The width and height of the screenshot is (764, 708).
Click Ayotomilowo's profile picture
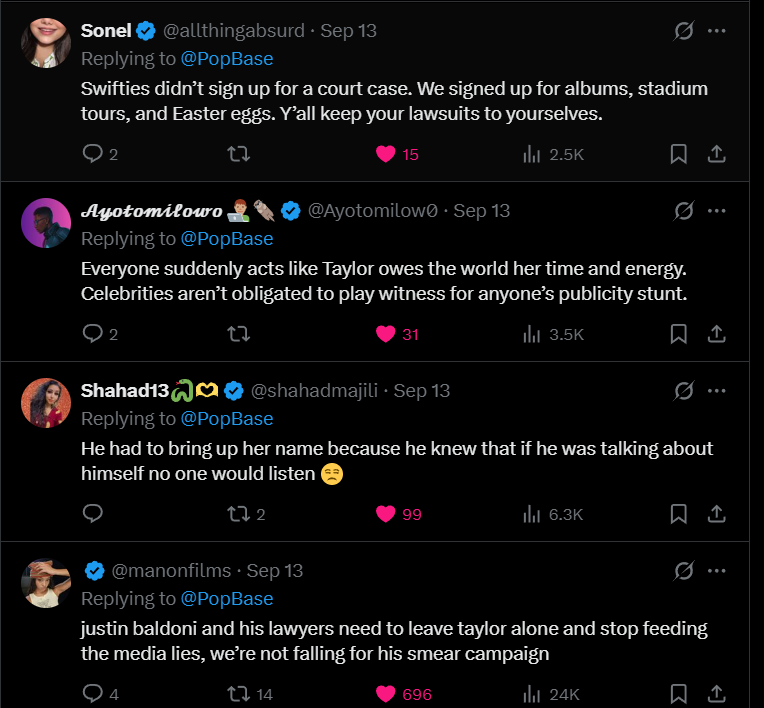[46, 223]
